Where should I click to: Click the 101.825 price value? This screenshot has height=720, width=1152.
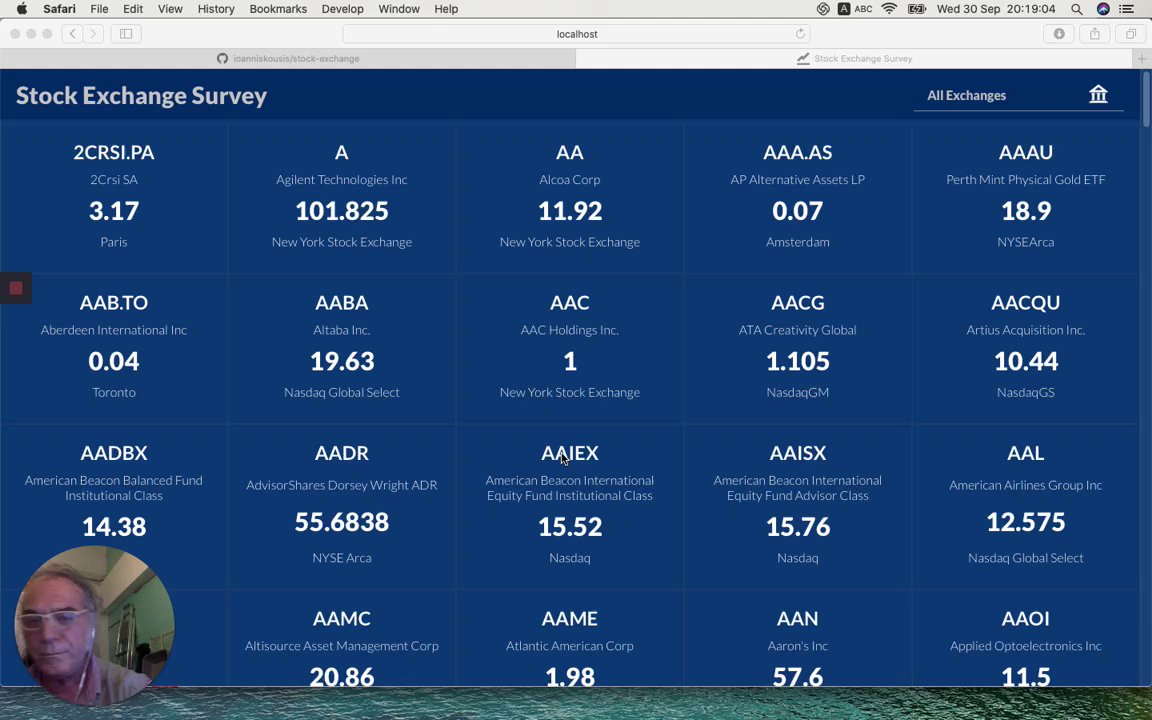tap(342, 212)
